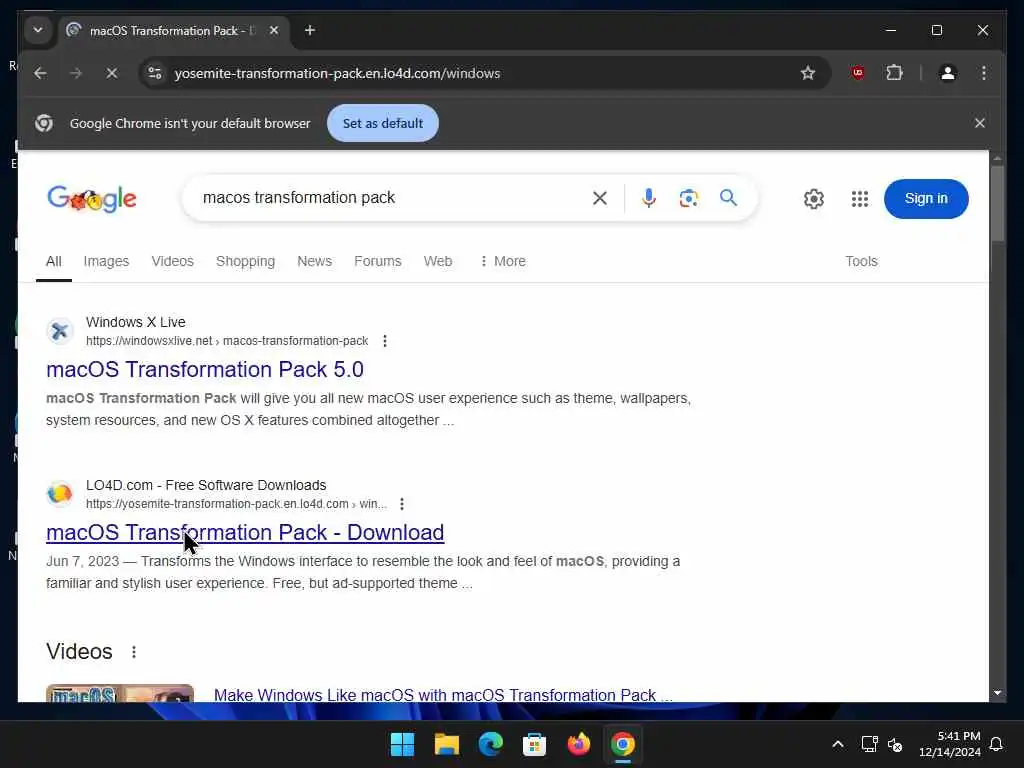
Task: Open the Google doodle logo
Action: coord(92,199)
